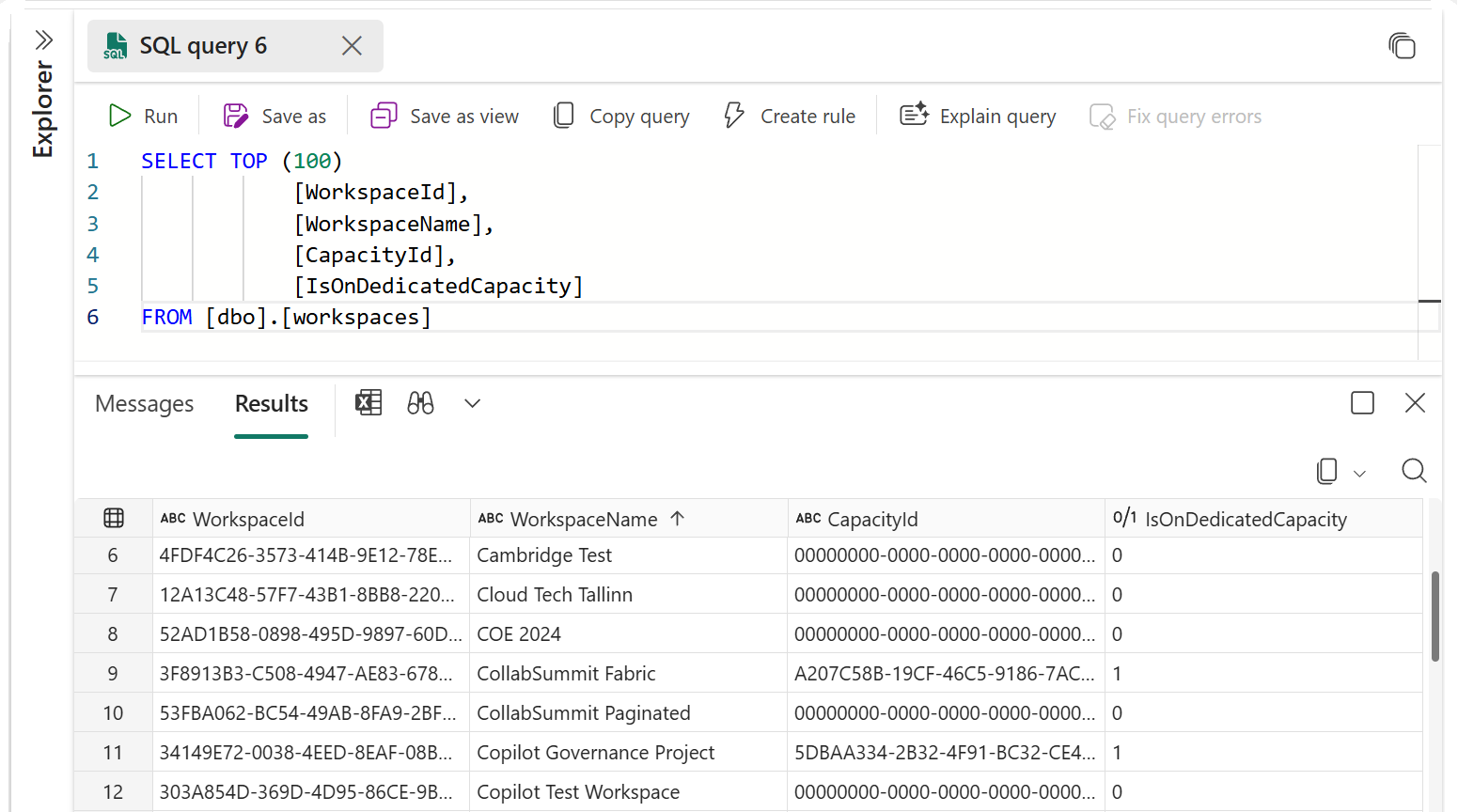This screenshot has height=812, width=1458.
Task: Click the Copy query icon
Action: point(563,116)
